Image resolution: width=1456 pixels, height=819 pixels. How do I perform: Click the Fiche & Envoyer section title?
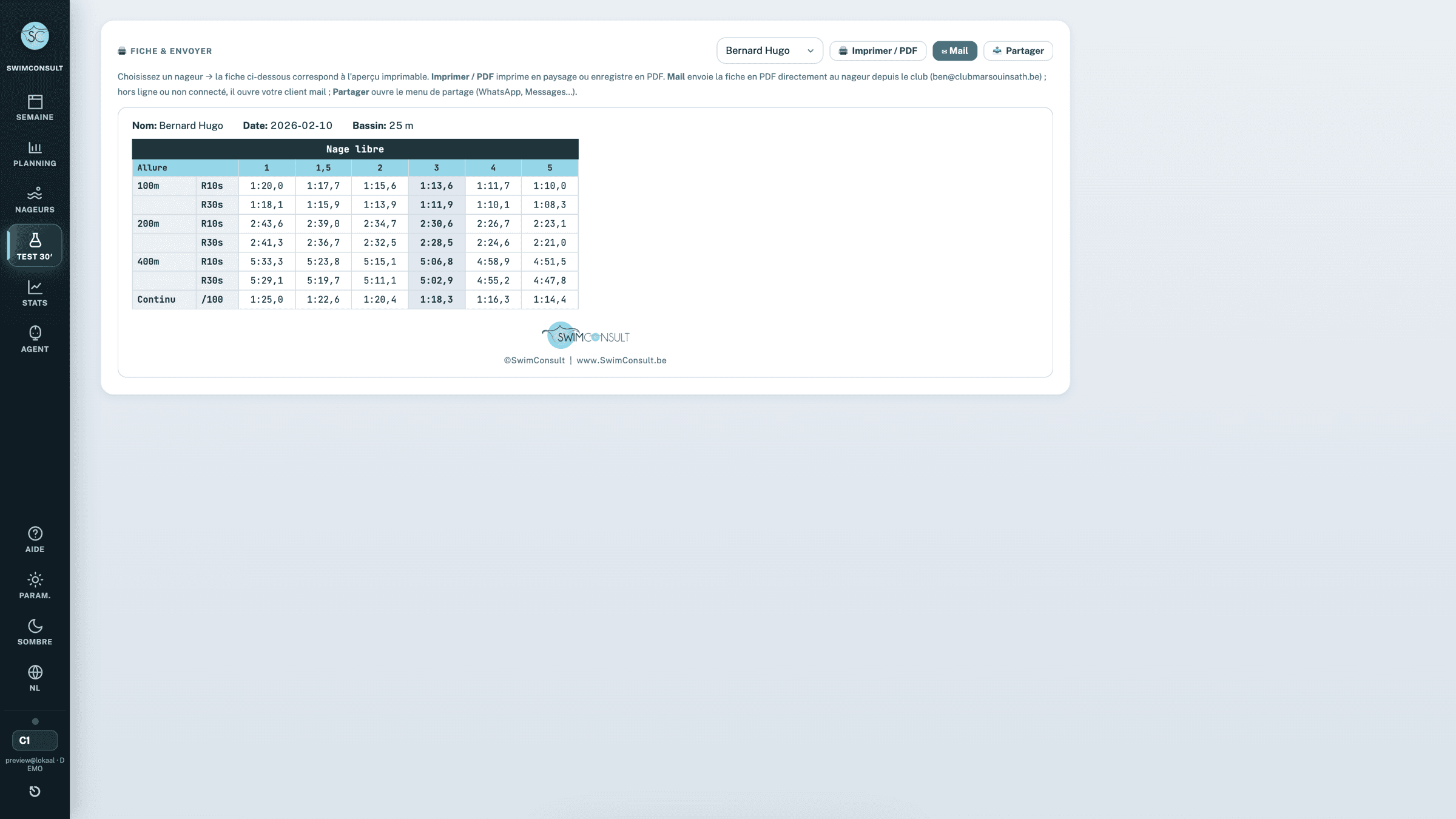click(165, 51)
